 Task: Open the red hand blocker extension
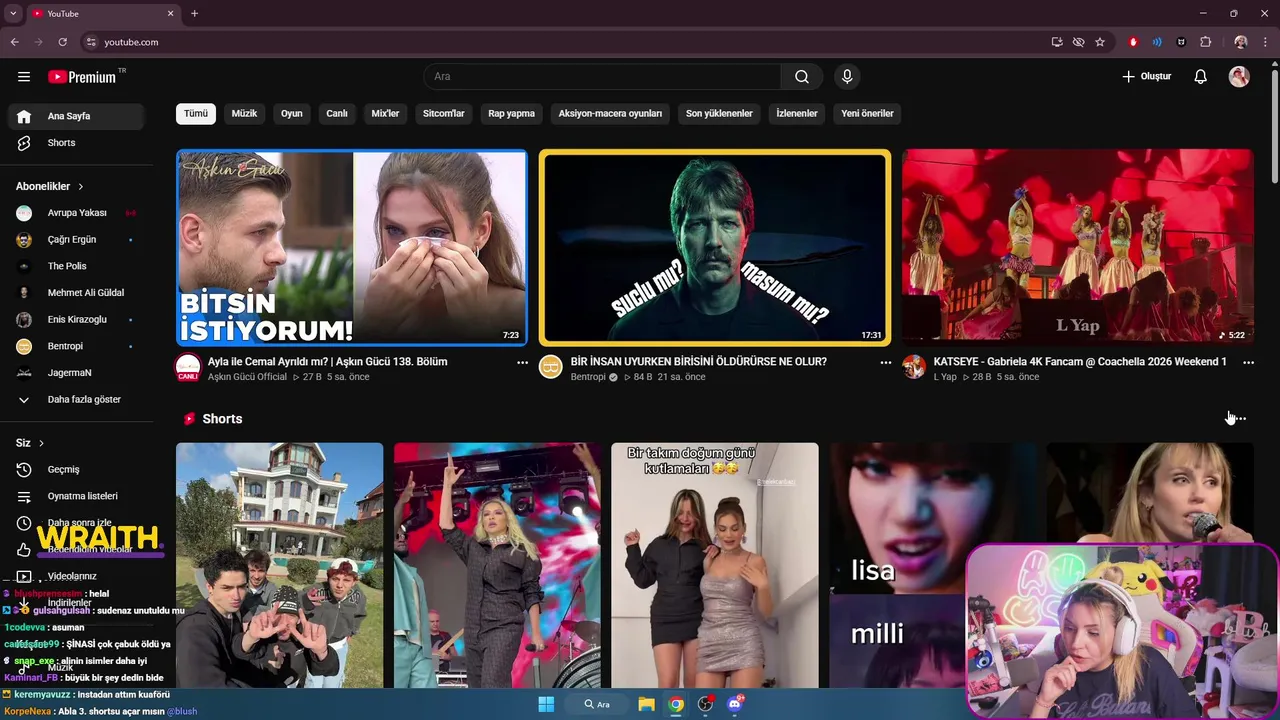pos(1133,42)
